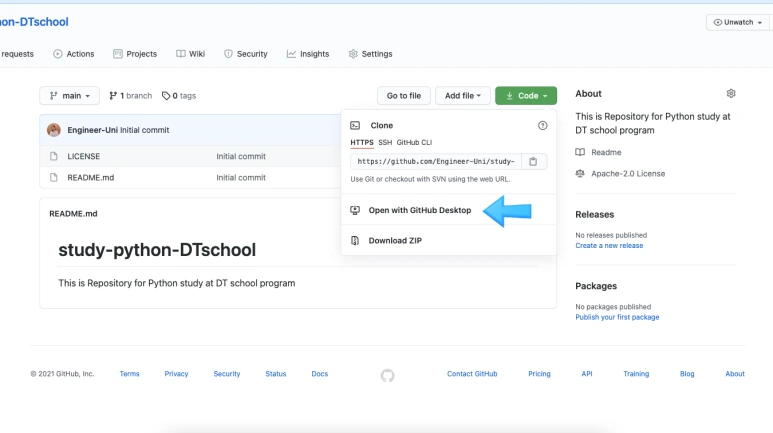Click the Go to file button
773x433 pixels.
coord(404,96)
